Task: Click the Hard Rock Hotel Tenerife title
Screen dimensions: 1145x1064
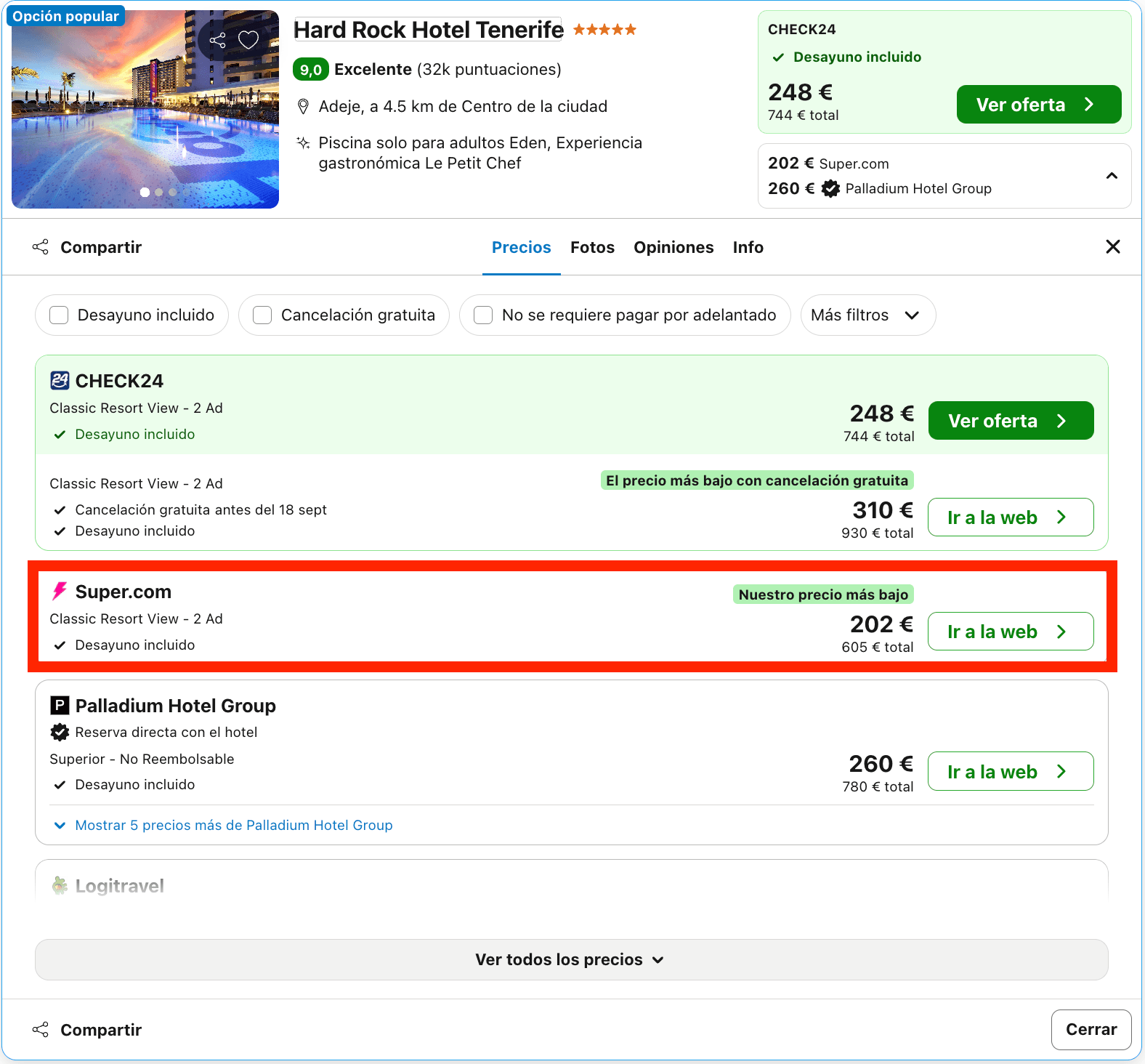Action: pos(428,30)
